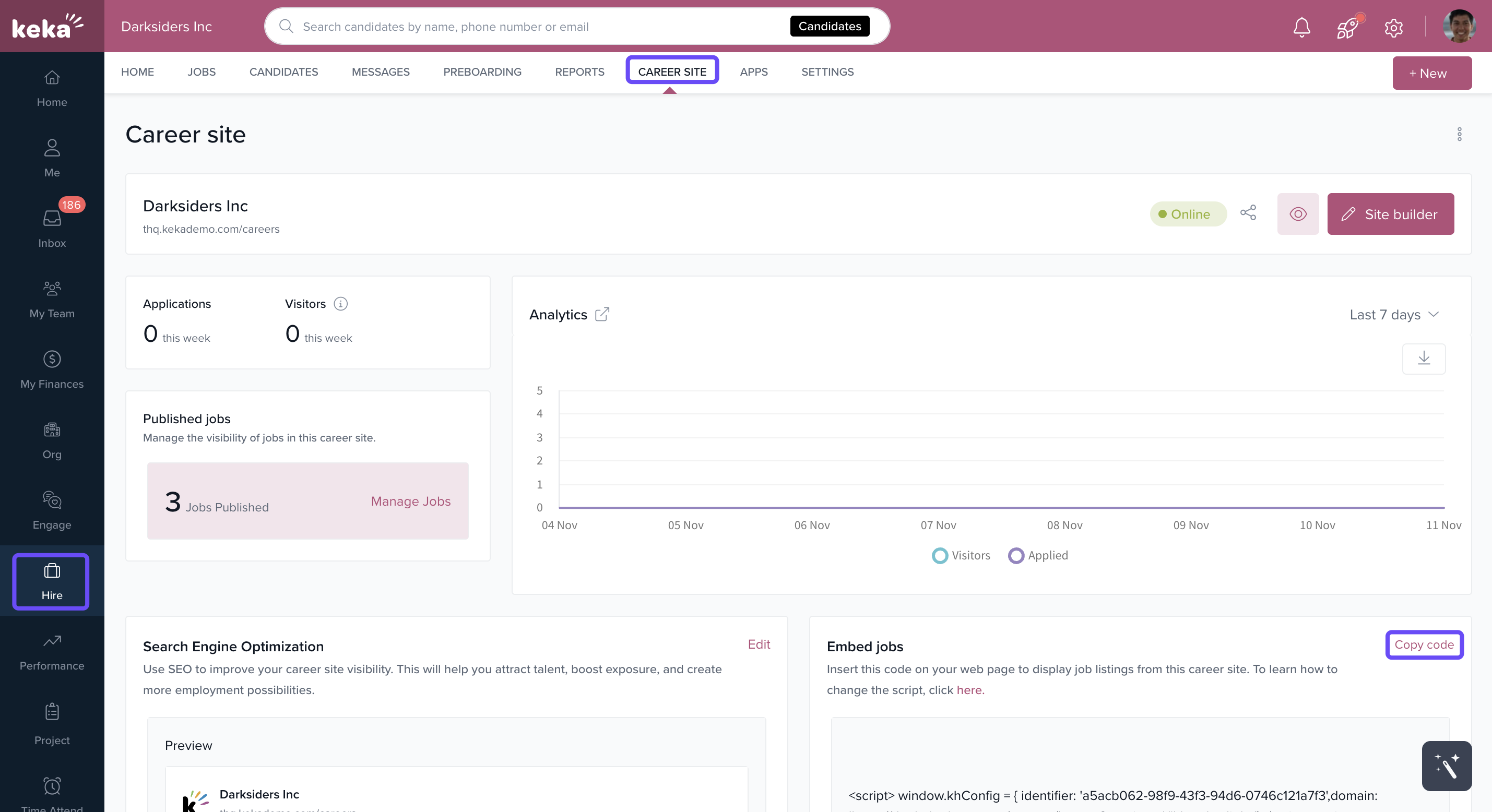Click the Visitors info icon
The height and width of the screenshot is (812, 1492).
point(340,304)
